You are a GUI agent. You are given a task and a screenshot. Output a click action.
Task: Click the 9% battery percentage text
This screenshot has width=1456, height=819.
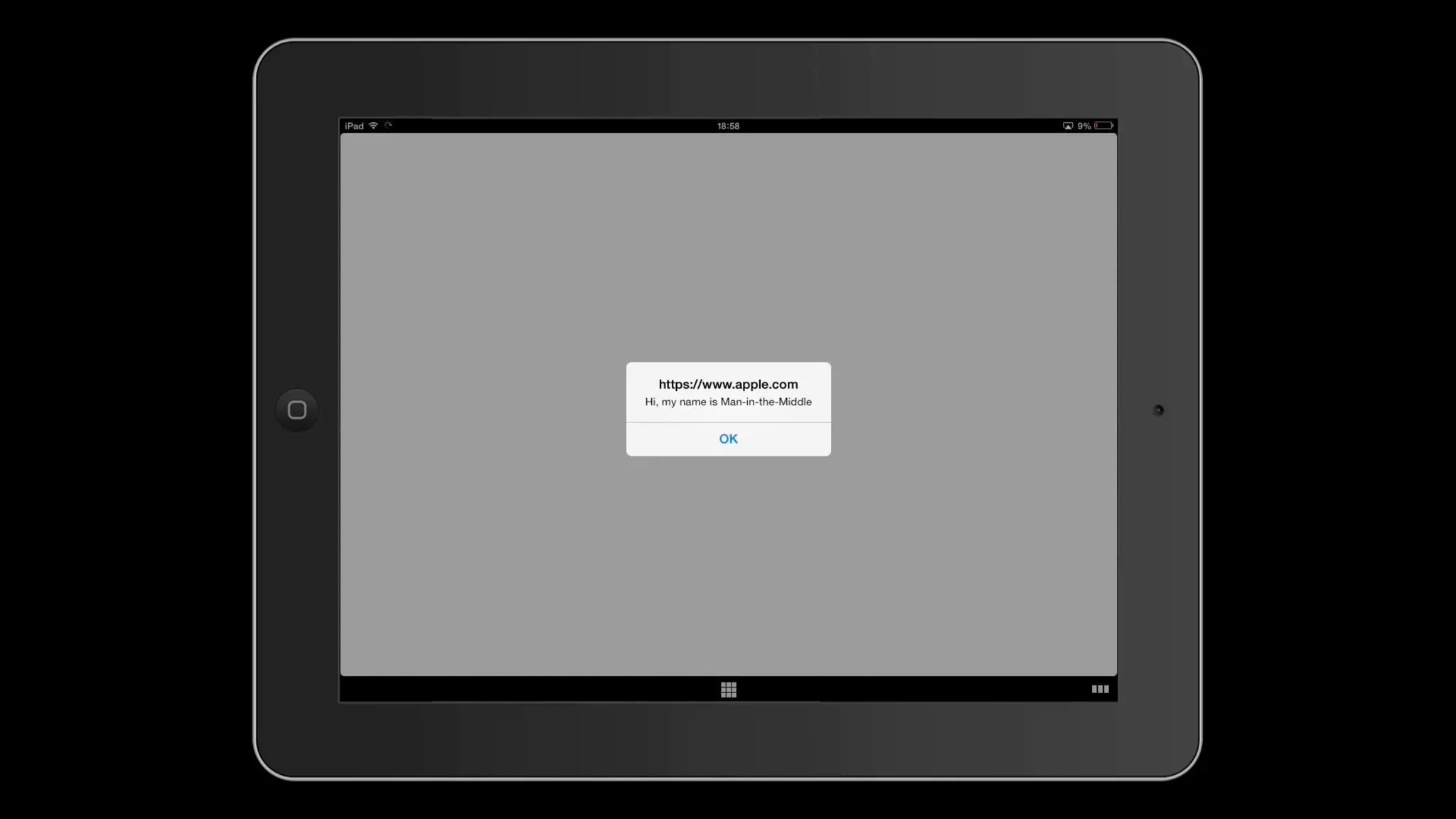pyautogui.click(x=1084, y=126)
